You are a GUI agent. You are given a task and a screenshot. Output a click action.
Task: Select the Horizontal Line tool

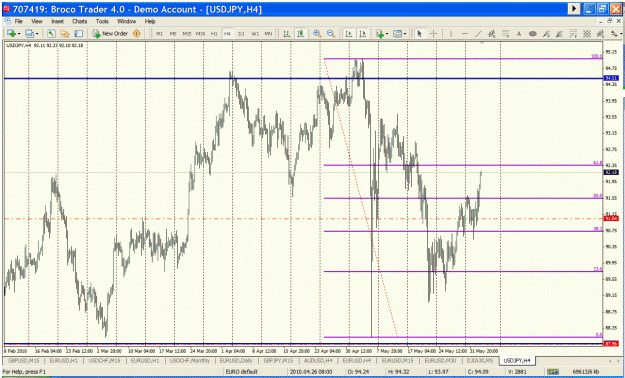pos(464,34)
